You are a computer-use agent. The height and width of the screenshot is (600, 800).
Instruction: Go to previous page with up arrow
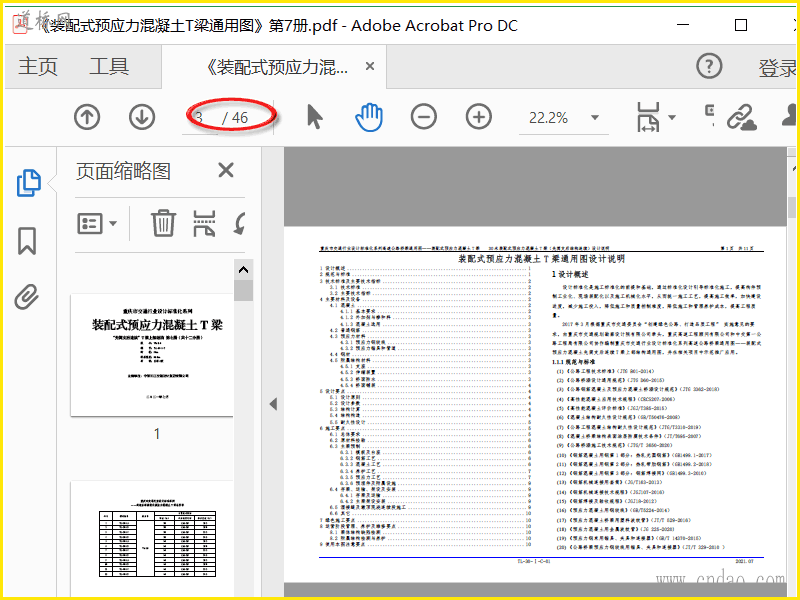coord(87,117)
